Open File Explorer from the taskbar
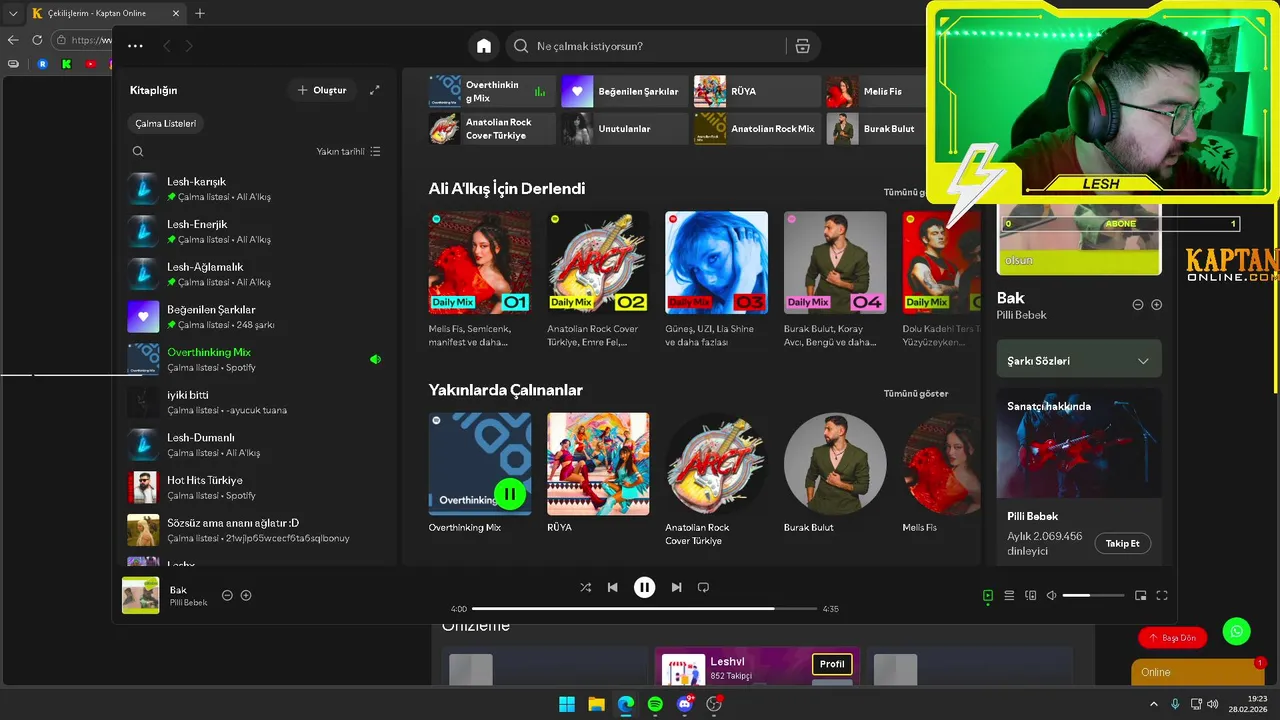The height and width of the screenshot is (720, 1280). click(596, 704)
